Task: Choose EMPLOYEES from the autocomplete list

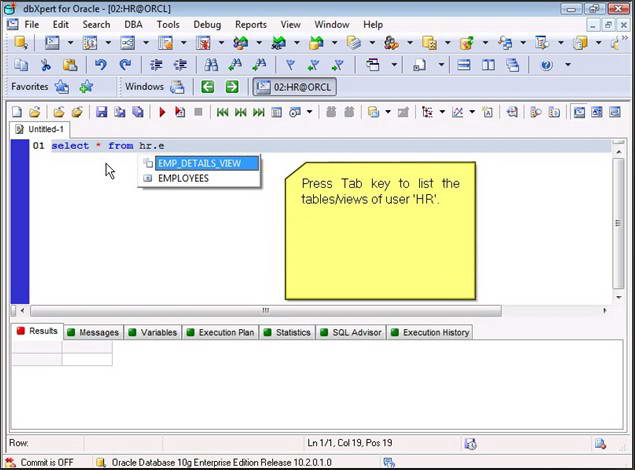Action: click(x=199, y=179)
